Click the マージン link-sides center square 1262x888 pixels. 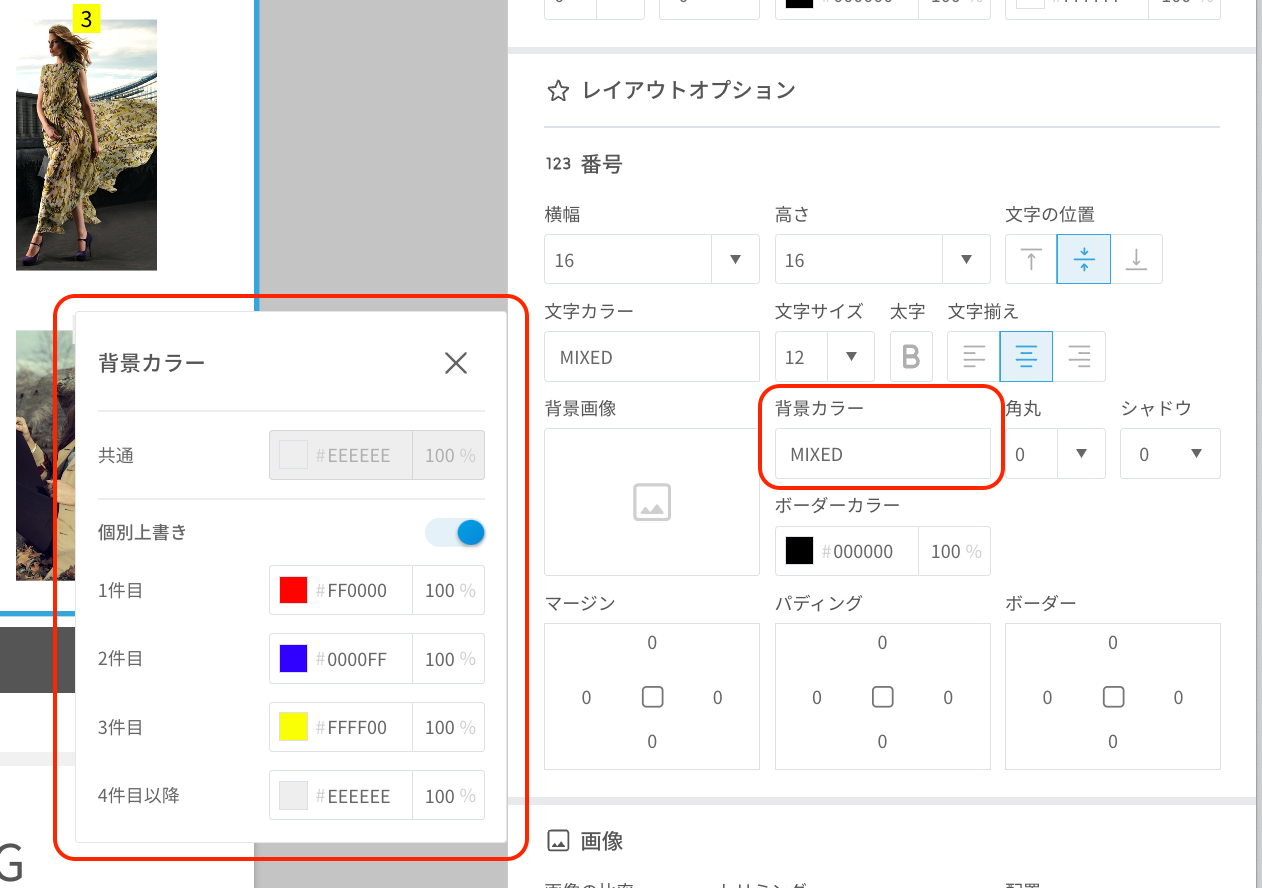[652, 697]
